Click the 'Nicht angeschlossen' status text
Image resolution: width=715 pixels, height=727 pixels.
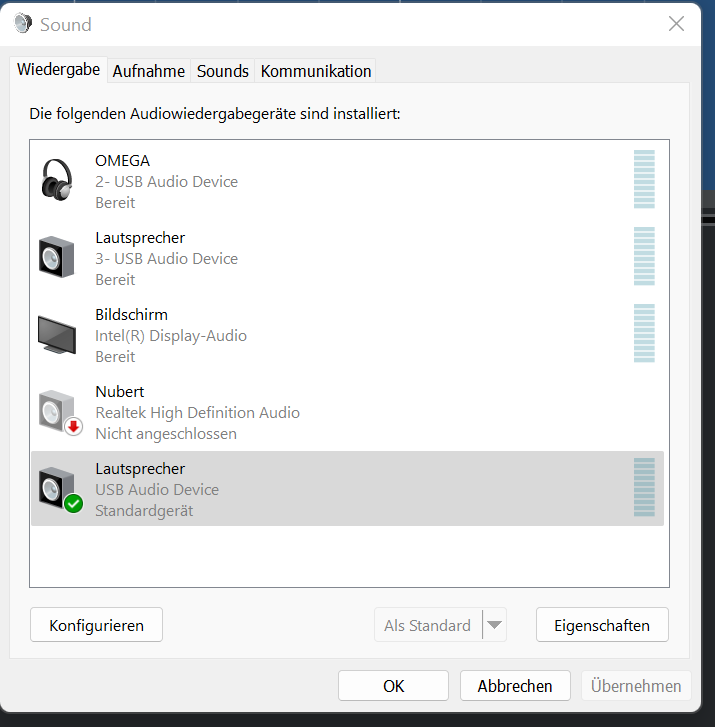point(166,434)
